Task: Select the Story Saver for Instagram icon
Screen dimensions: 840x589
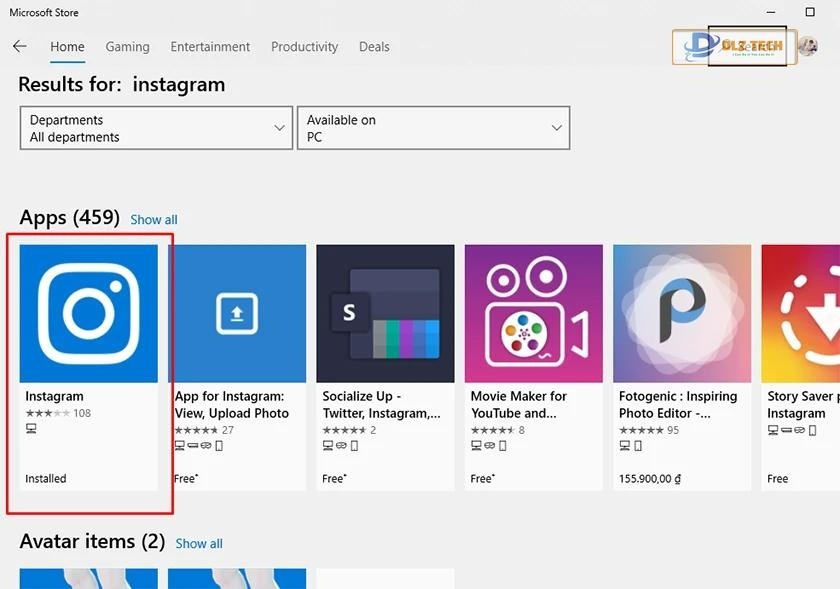Action: (x=810, y=312)
